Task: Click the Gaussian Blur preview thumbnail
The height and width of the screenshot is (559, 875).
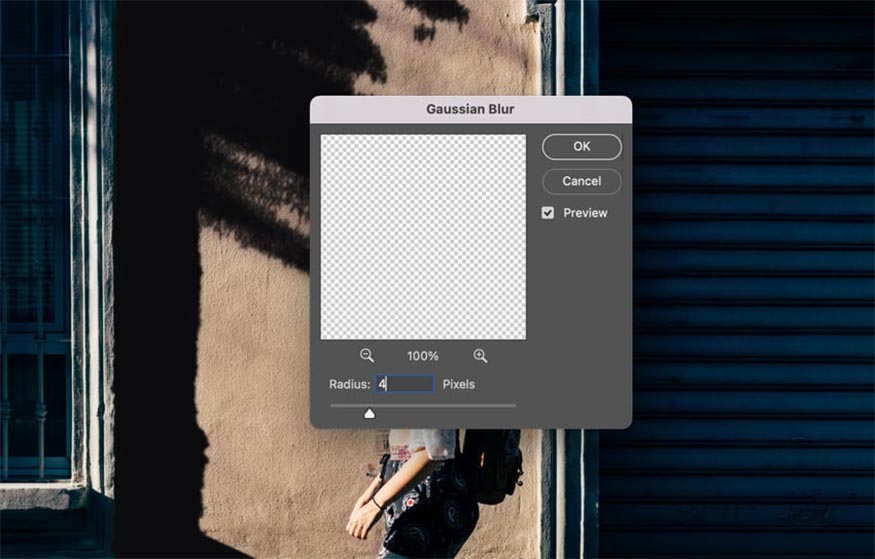Action: tap(423, 237)
